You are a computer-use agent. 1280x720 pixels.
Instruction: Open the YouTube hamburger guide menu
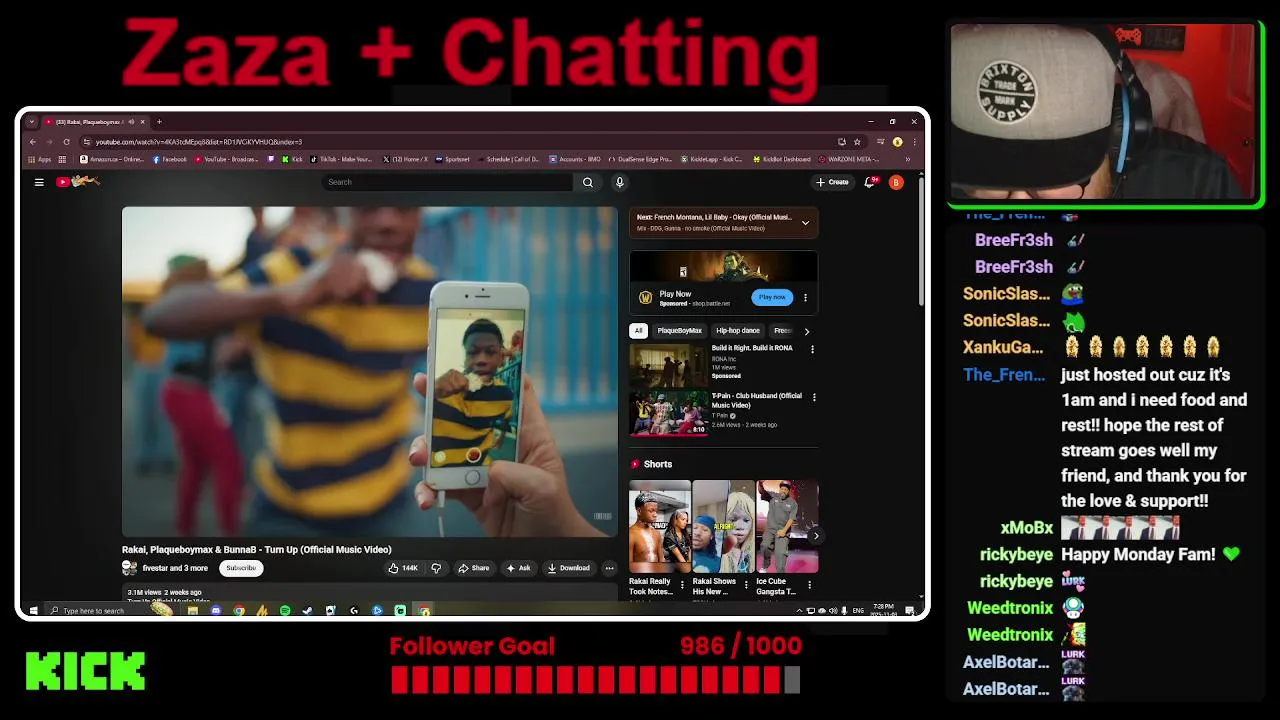click(39, 182)
